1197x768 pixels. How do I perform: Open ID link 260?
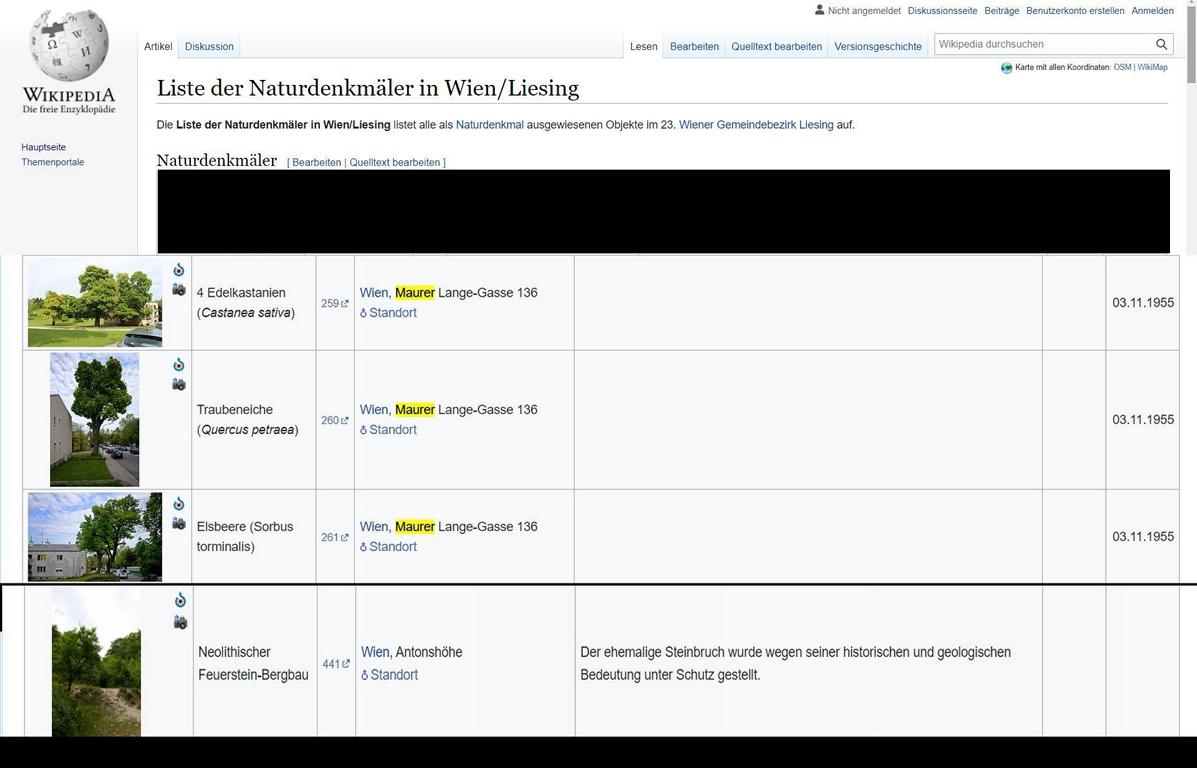(x=334, y=421)
